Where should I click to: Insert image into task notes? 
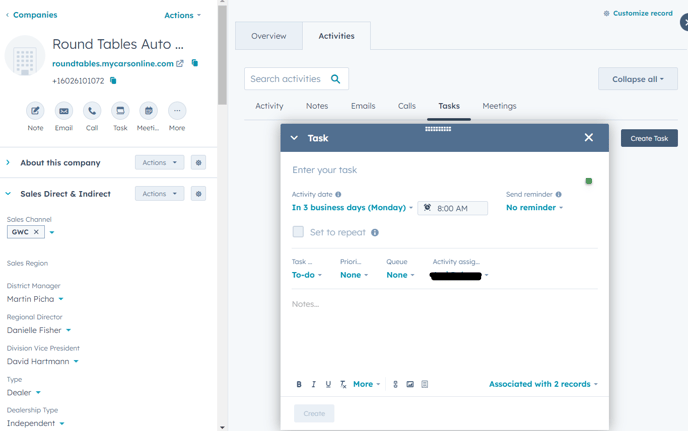[x=410, y=384]
